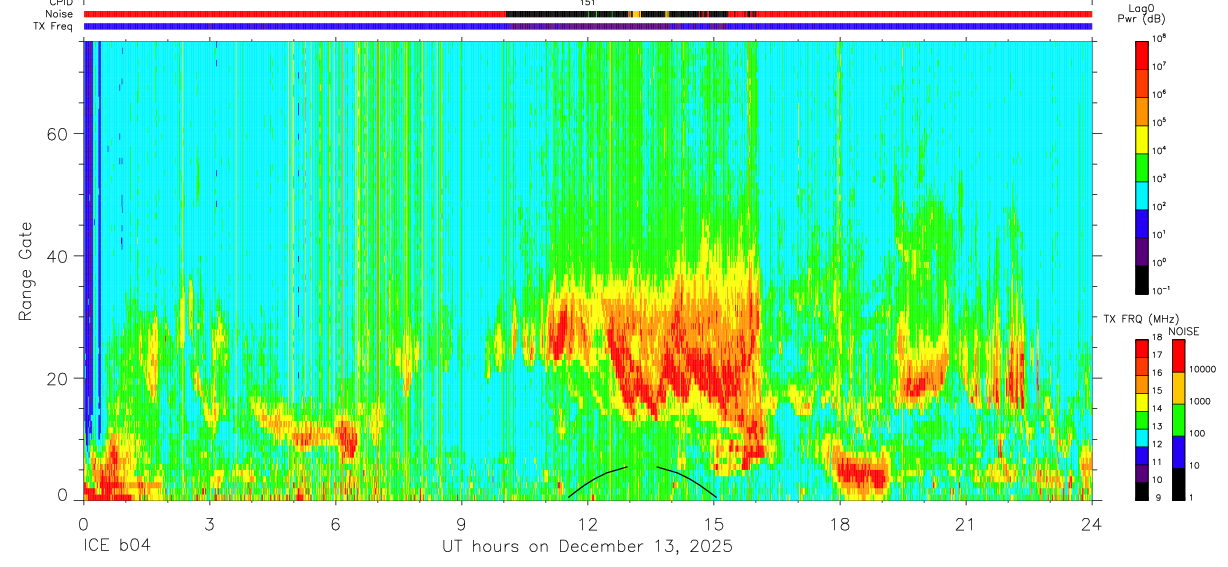Select blue 11–12 MHz segment in TX FRQ legend
Screen dimensions: 1228x567
point(1142,456)
